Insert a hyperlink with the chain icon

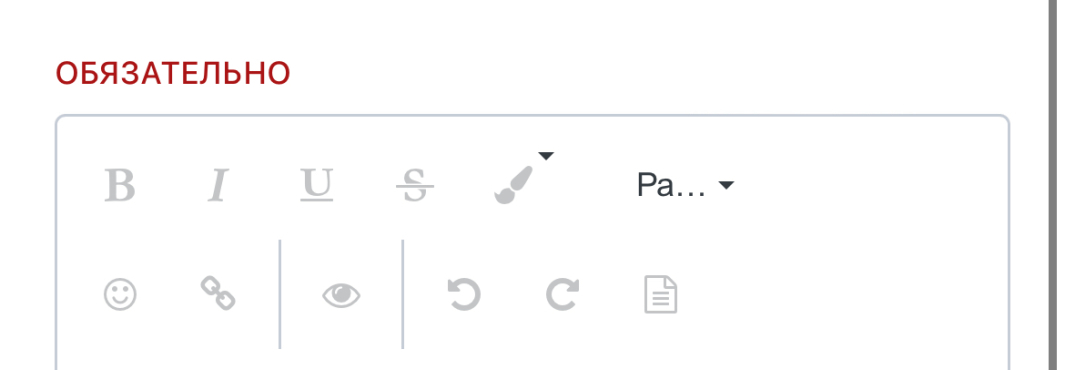(x=218, y=293)
